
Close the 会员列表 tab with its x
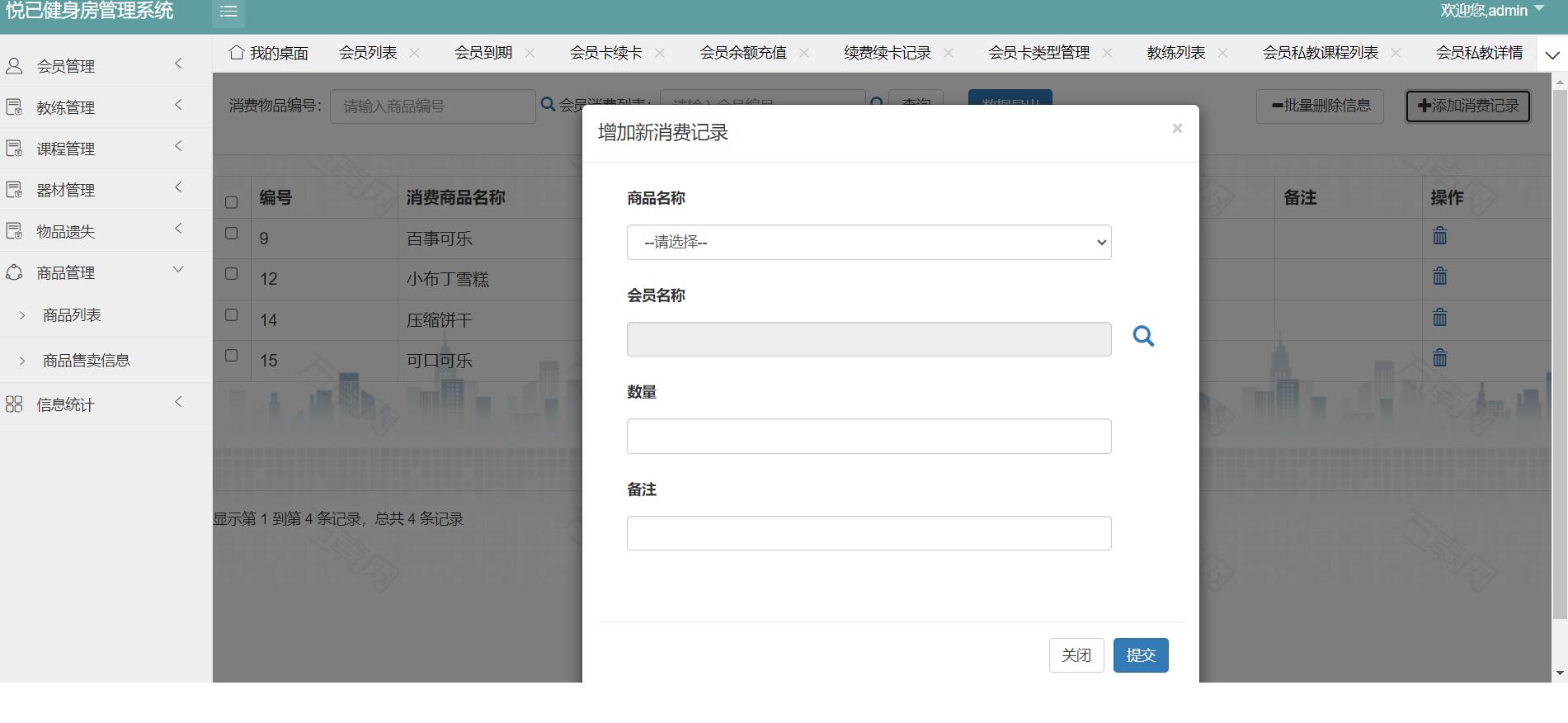(414, 53)
